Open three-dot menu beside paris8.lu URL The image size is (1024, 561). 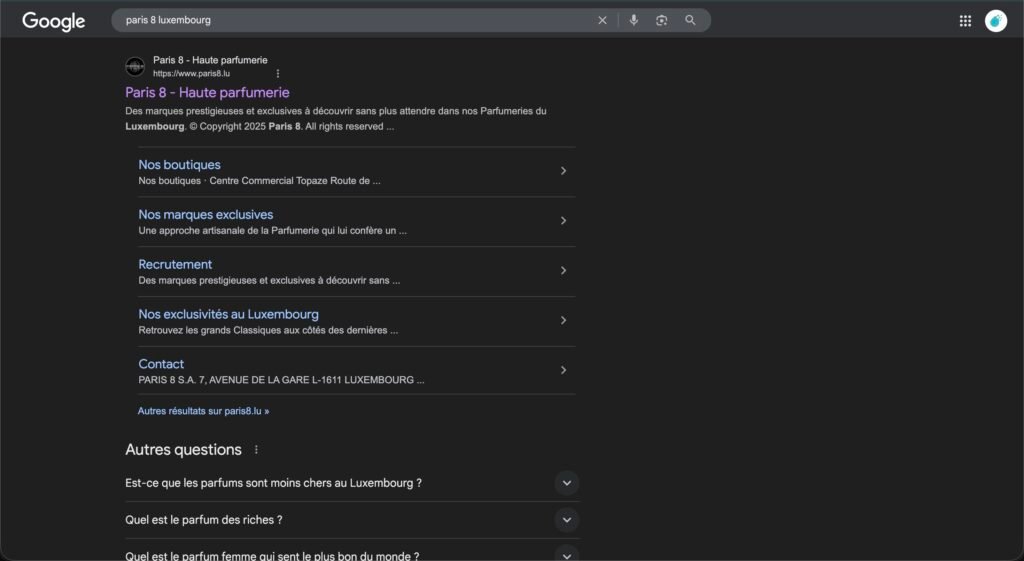[x=278, y=73]
